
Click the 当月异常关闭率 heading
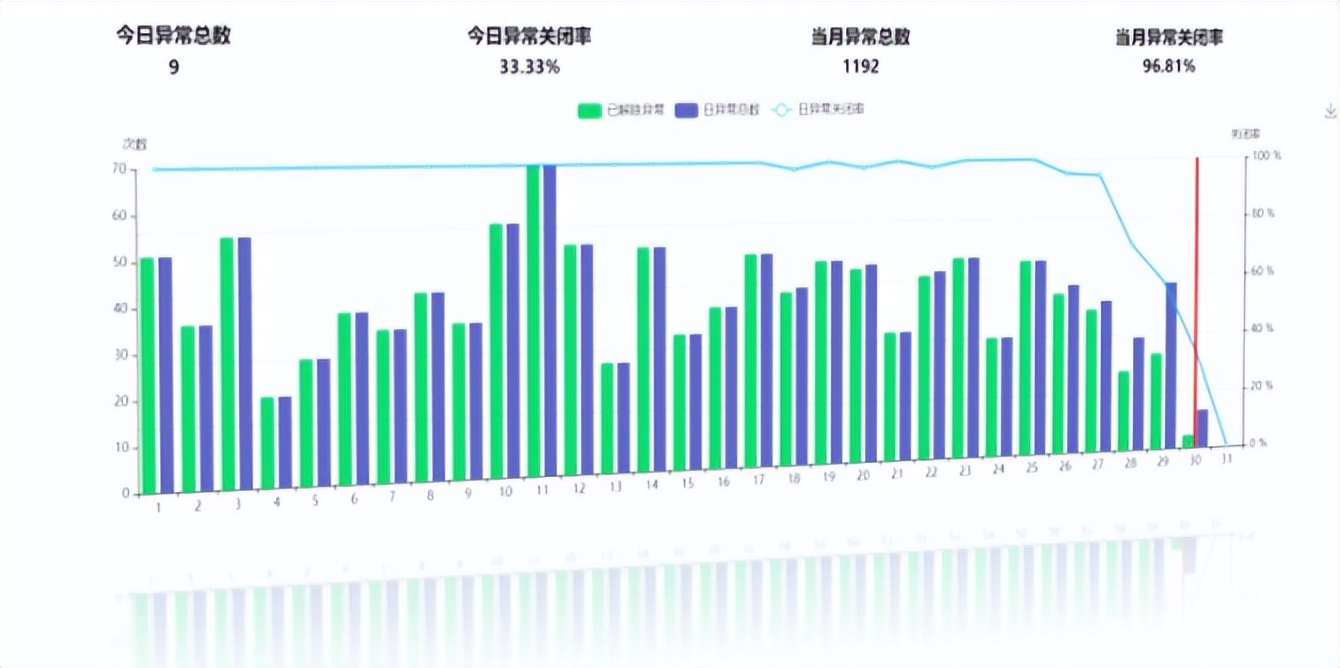tap(1169, 37)
